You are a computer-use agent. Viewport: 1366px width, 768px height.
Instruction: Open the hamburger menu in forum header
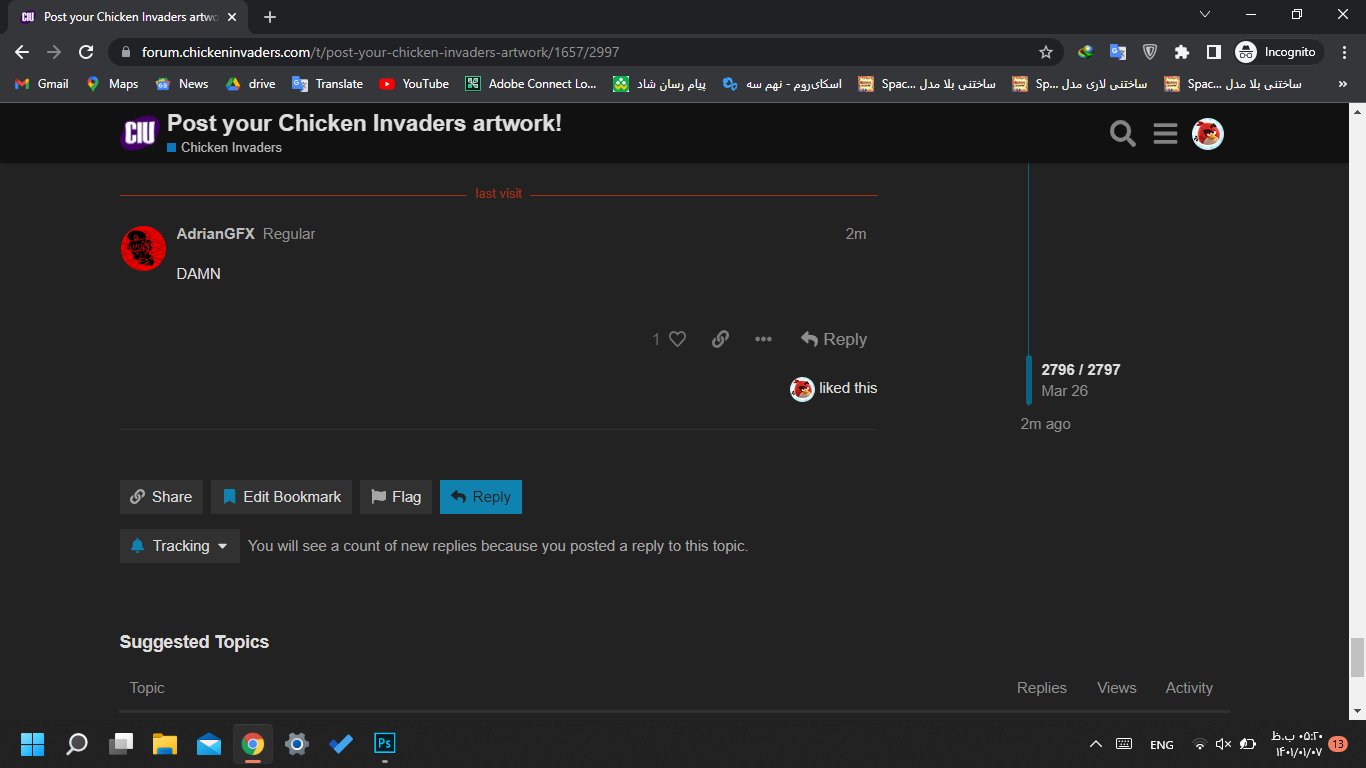(1165, 134)
